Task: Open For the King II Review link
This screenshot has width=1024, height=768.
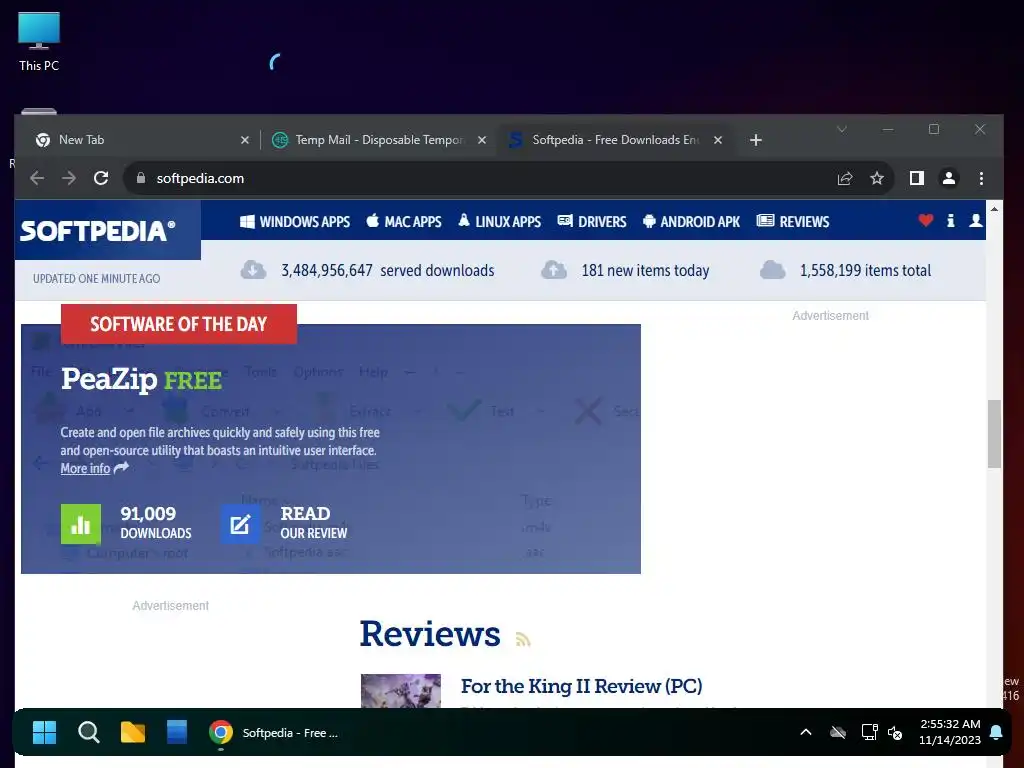Action: pos(581,686)
